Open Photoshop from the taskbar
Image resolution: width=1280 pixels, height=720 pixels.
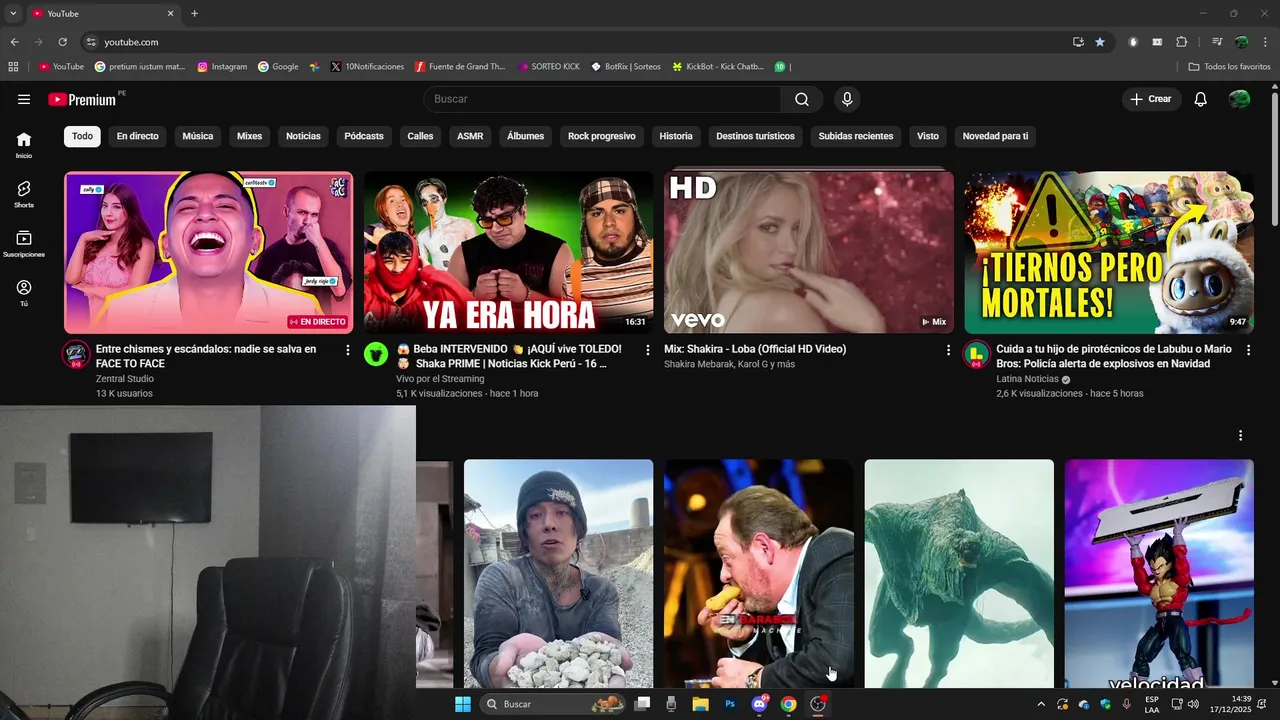[x=730, y=704]
